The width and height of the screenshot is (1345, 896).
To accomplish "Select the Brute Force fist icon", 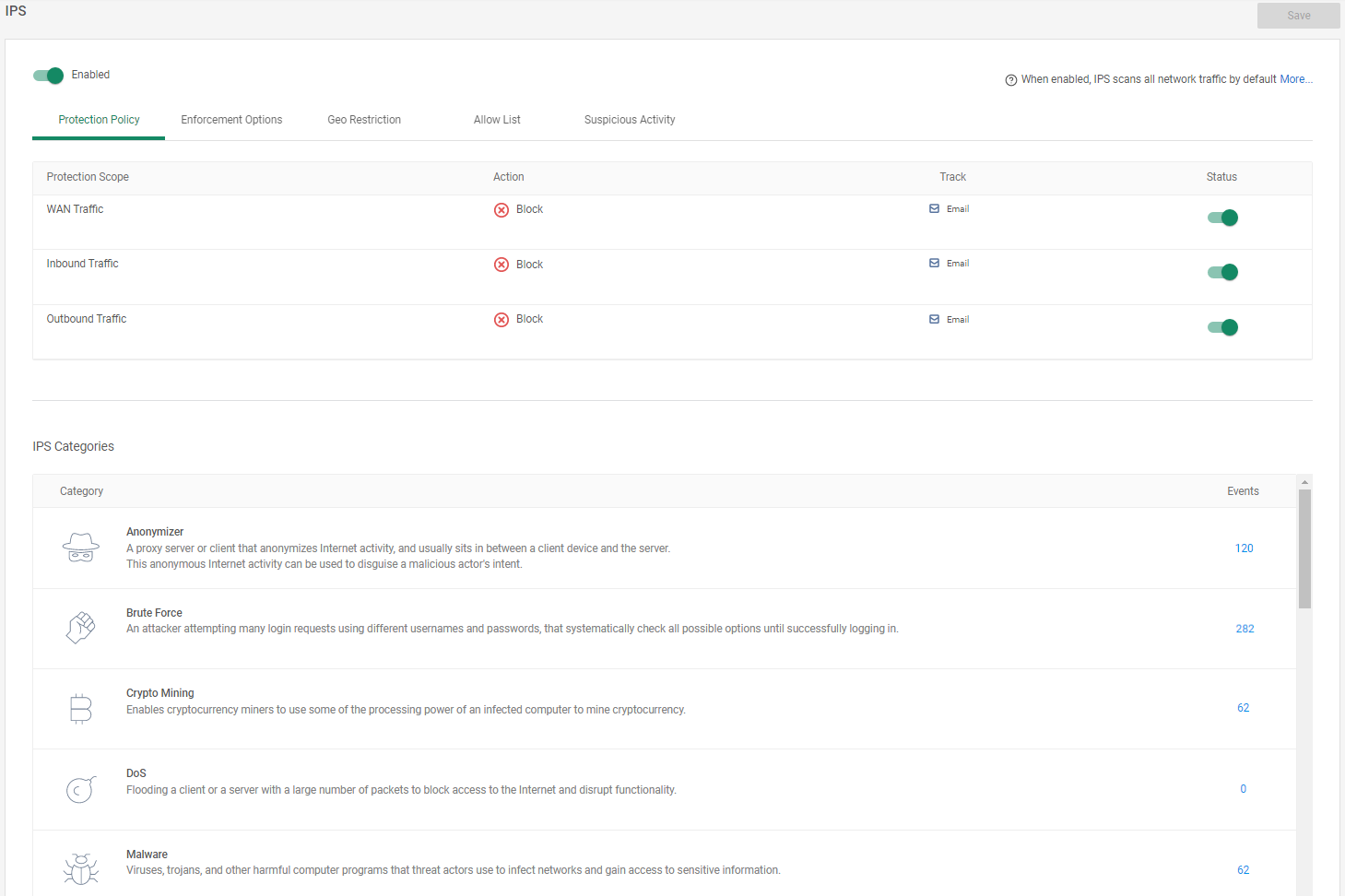I will click(81, 627).
